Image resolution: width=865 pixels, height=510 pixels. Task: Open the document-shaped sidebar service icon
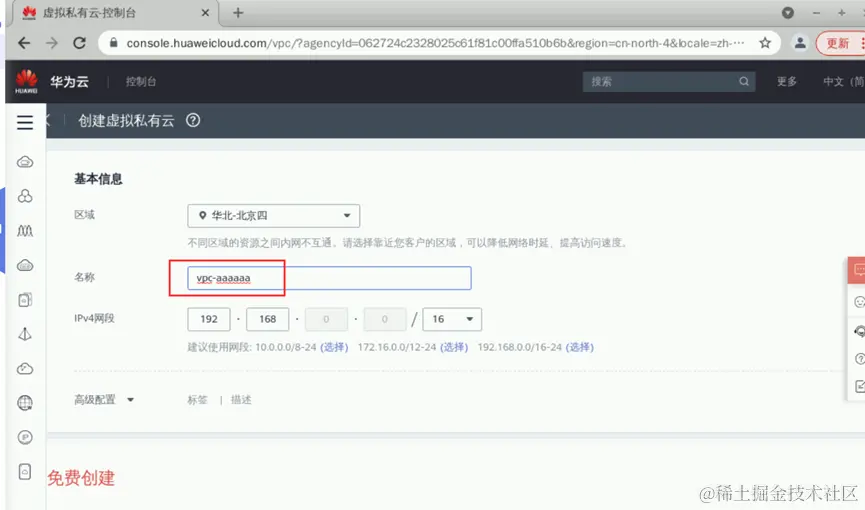click(25, 300)
